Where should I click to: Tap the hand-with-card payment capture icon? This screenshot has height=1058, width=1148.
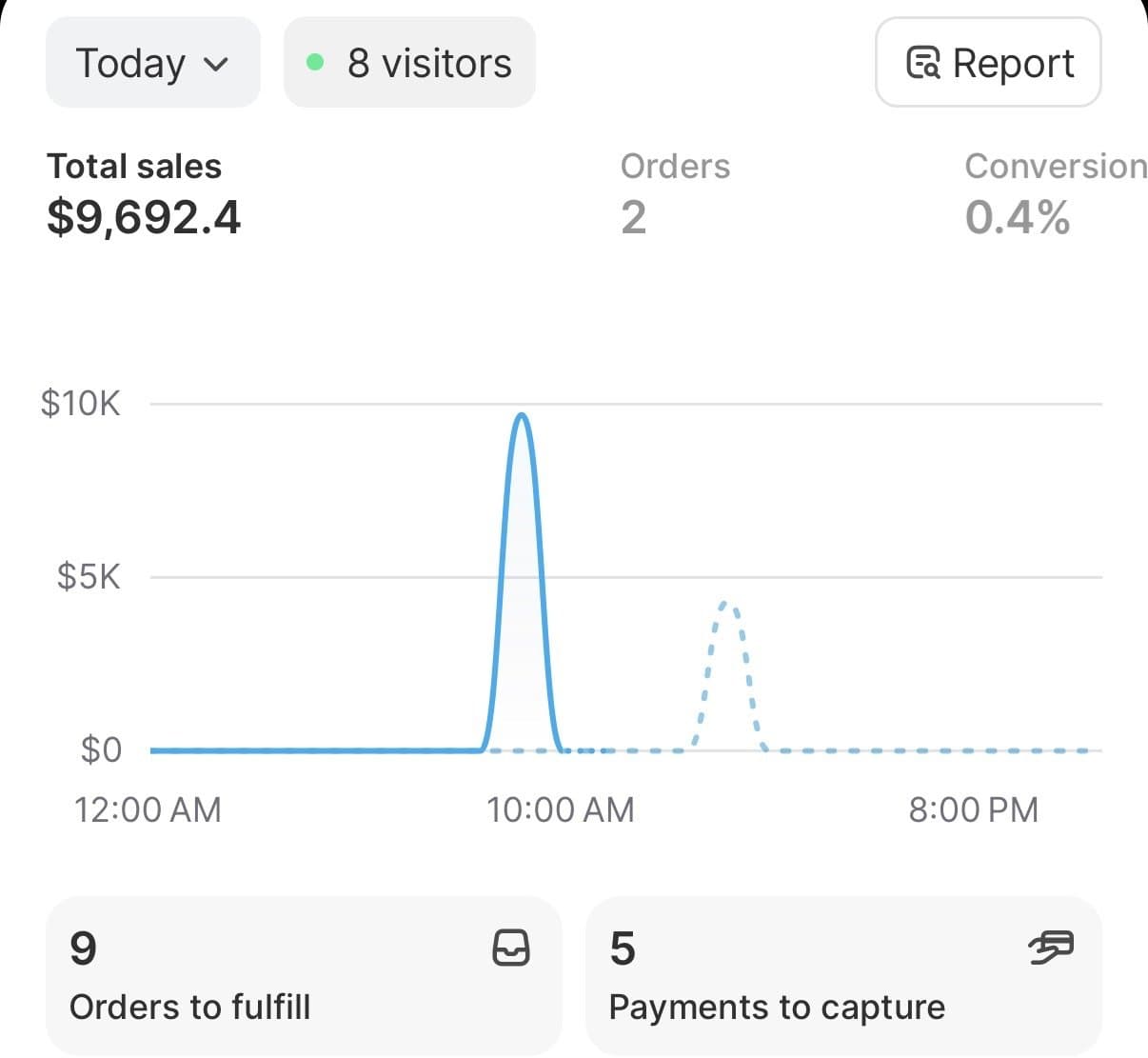tap(1051, 947)
